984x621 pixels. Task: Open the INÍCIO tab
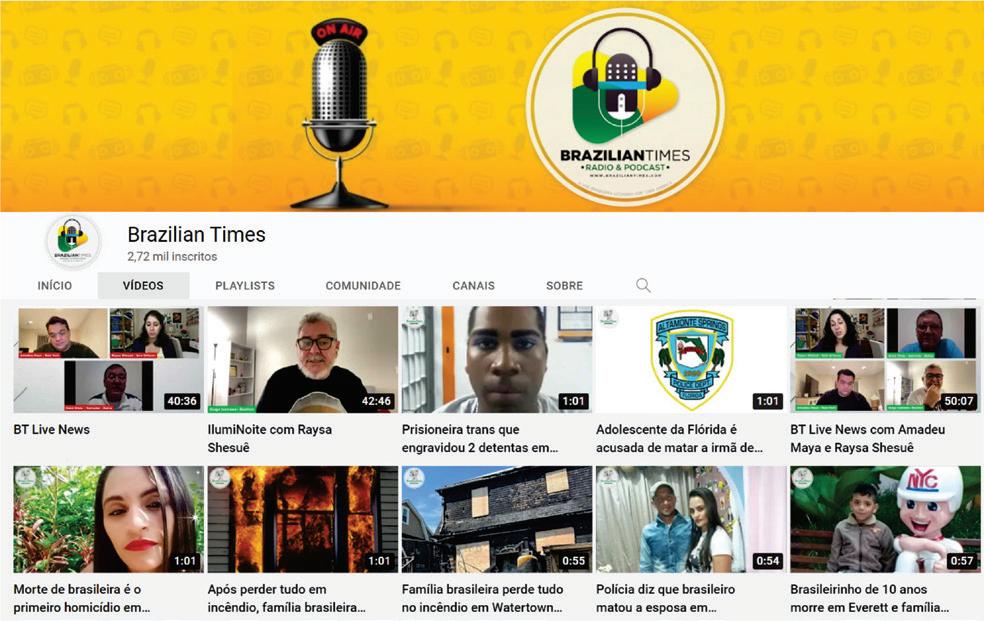(x=55, y=285)
